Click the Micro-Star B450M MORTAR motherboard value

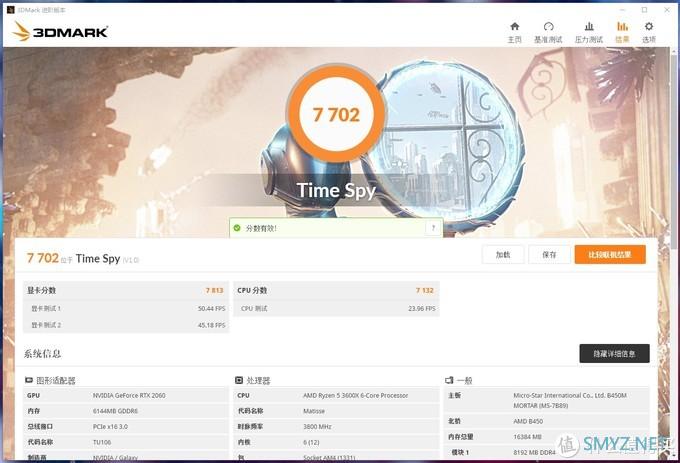(x=570, y=401)
